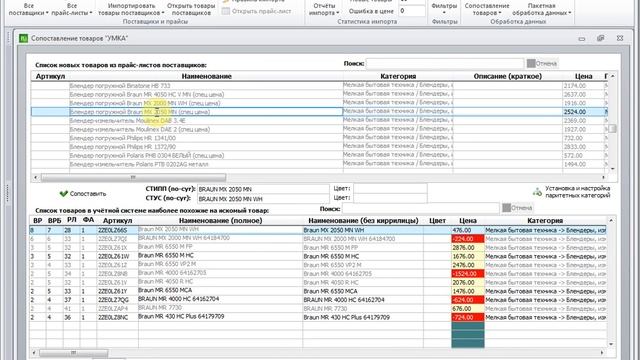Select lower row Braun MR 6550 M HC
Viewport: 640px width, 360px height.
[x=318, y=256]
